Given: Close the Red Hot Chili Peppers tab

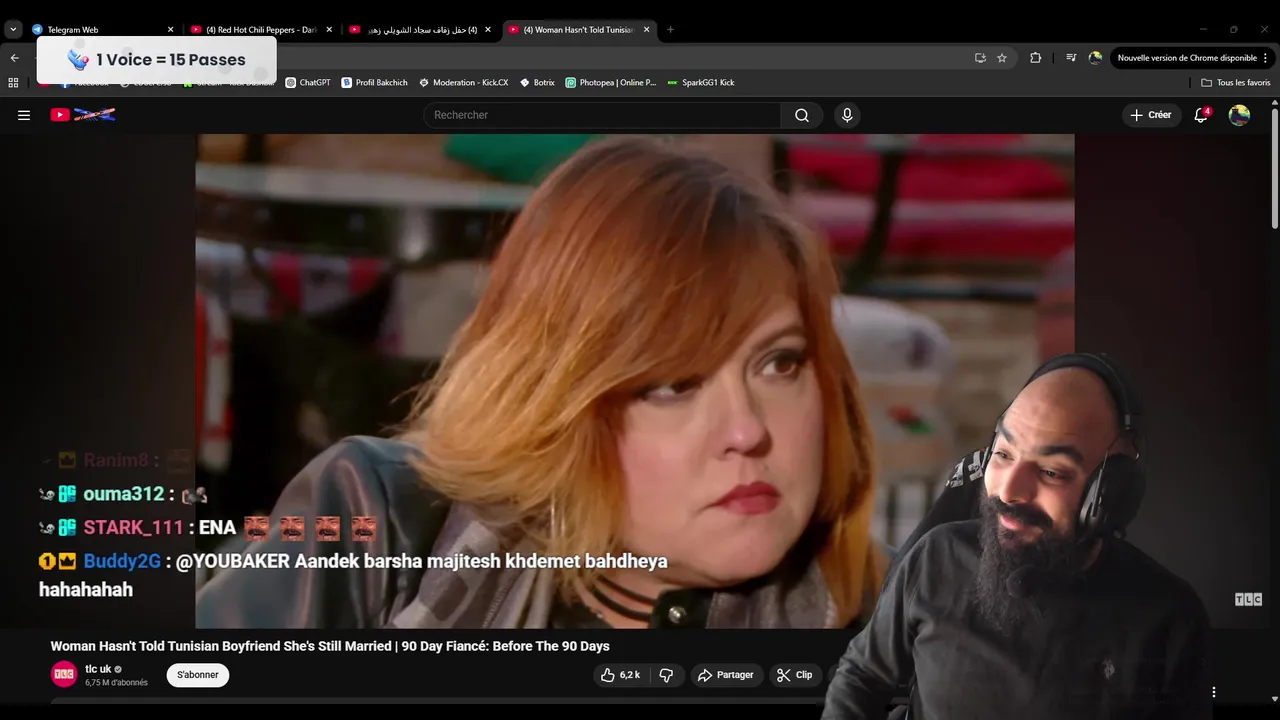Looking at the screenshot, I should click(x=329, y=29).
